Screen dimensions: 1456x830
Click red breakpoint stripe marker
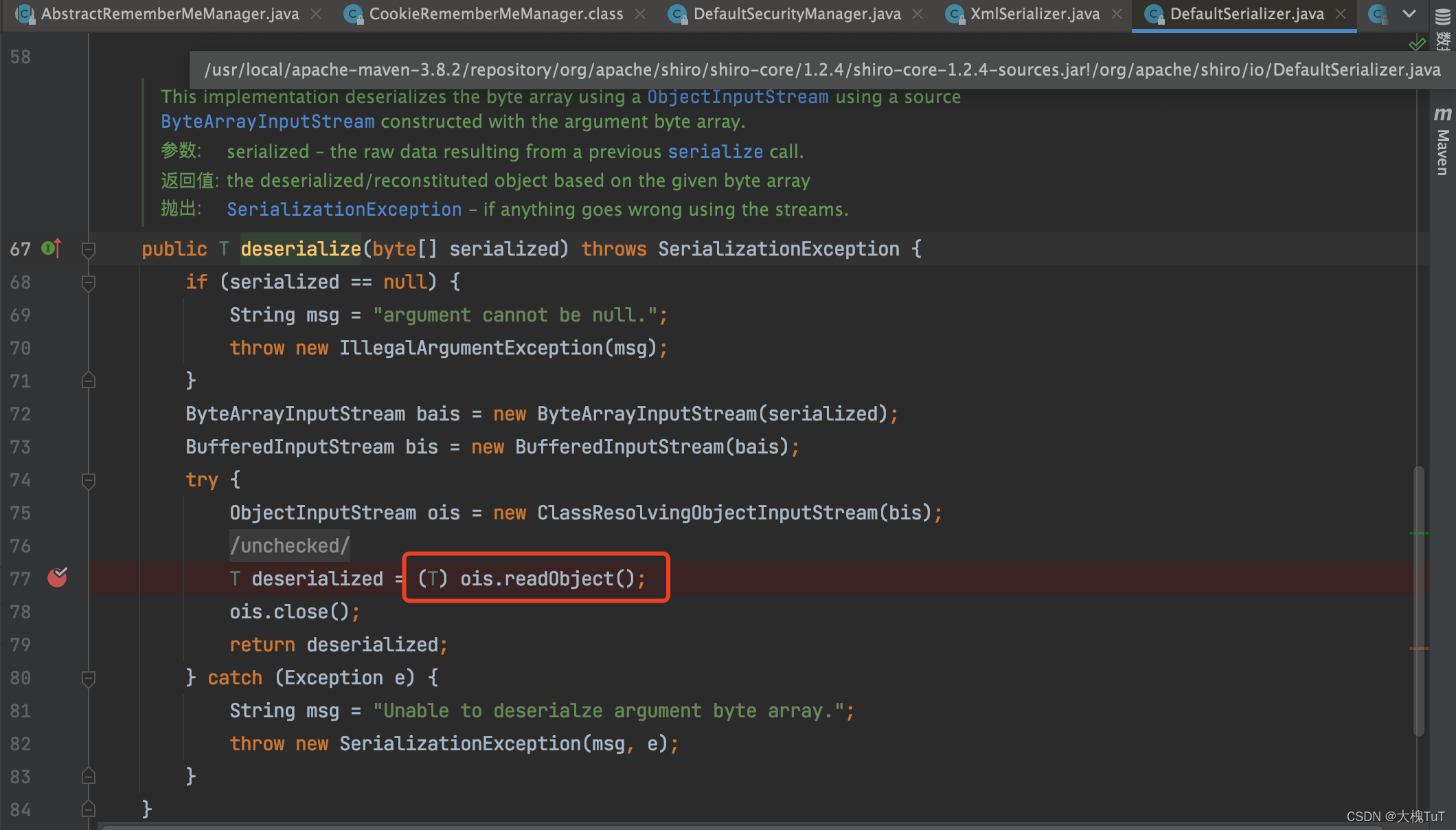1418,649
